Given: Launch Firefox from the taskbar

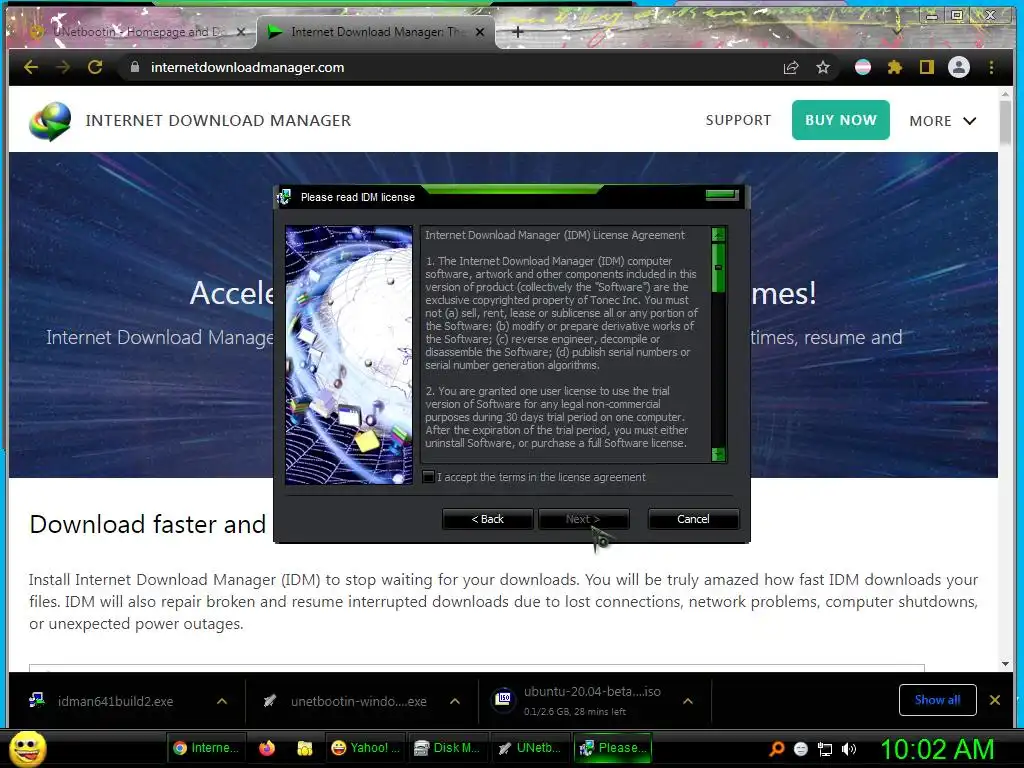Looking at the screenshot, I should [x=267, y=748].
